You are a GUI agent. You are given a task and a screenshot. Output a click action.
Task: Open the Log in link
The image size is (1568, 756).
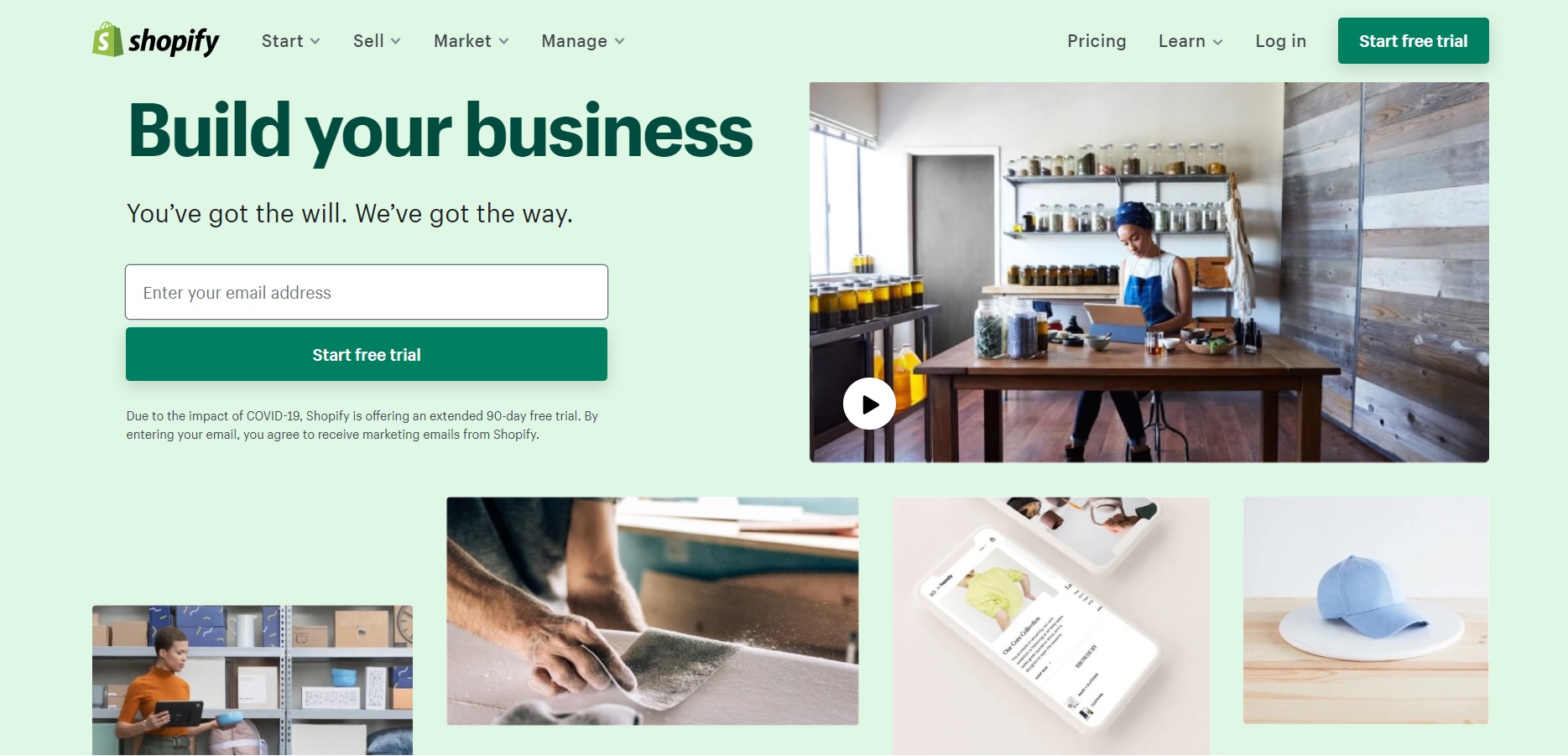[x=1280, y=41]
